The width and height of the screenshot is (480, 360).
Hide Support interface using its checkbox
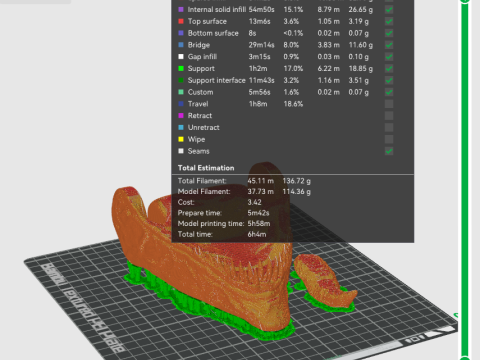pos(389,80)
